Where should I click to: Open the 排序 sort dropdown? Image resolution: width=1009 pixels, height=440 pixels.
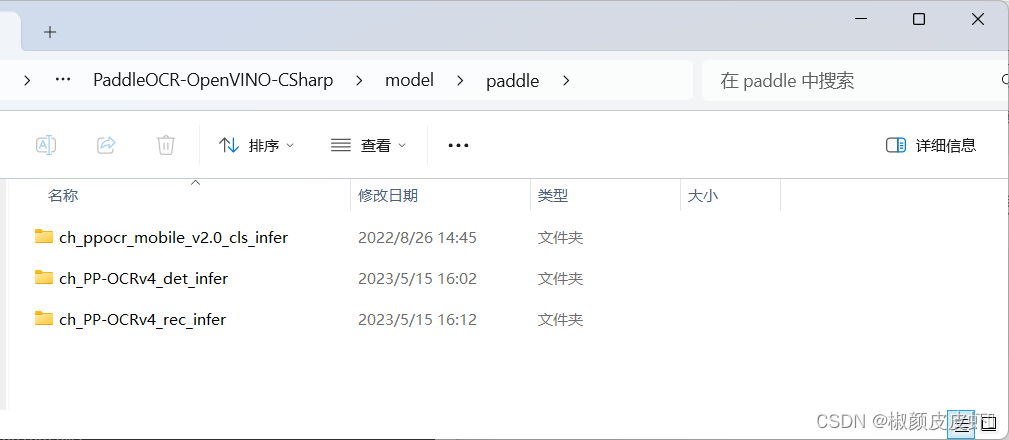(x=256, y=145)
